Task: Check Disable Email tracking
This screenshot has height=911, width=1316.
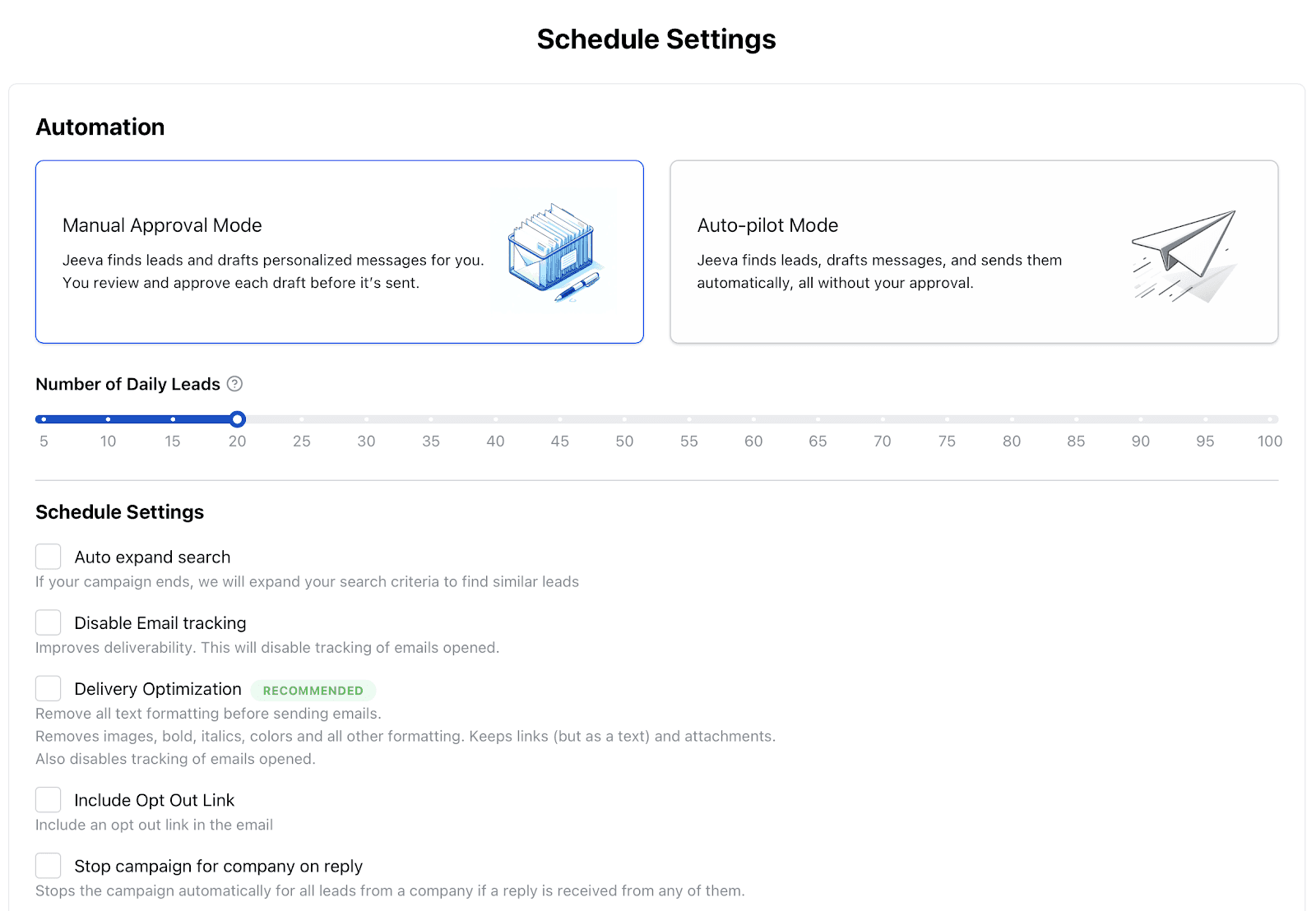Action: pyautogui.click(x=49, y=622)
